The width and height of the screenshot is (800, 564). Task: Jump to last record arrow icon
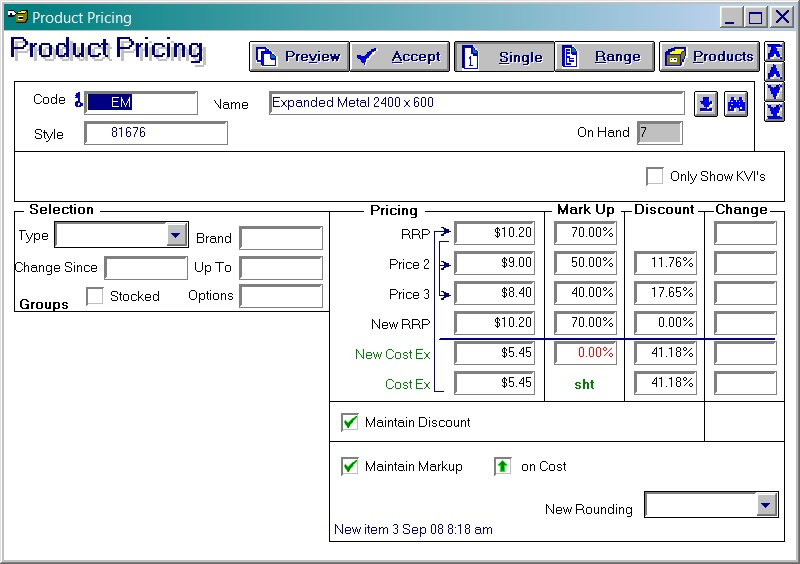(774, 111)
